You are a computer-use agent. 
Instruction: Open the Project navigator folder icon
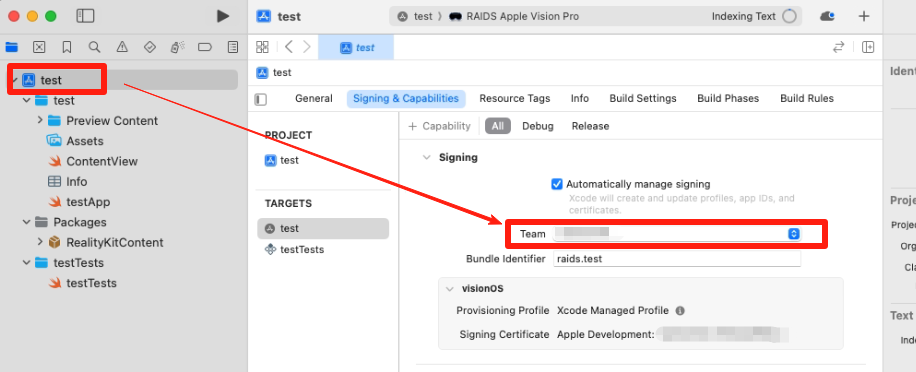point(12,47)
